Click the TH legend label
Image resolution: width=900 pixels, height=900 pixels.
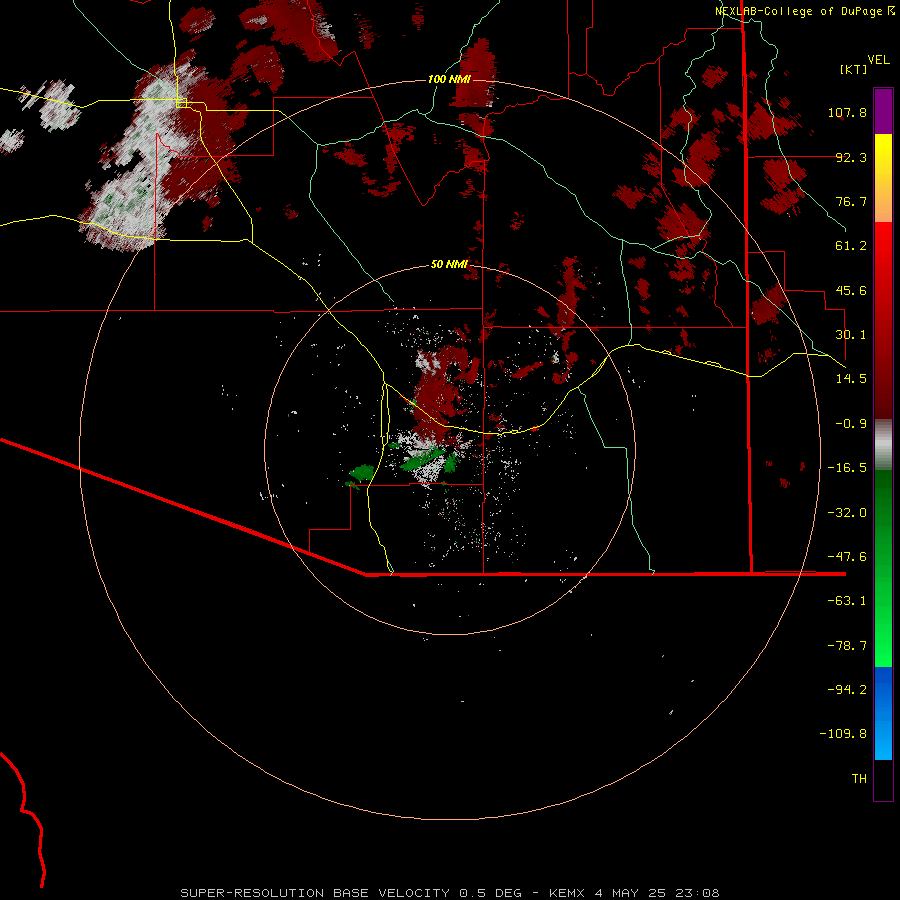pos(859,779)
